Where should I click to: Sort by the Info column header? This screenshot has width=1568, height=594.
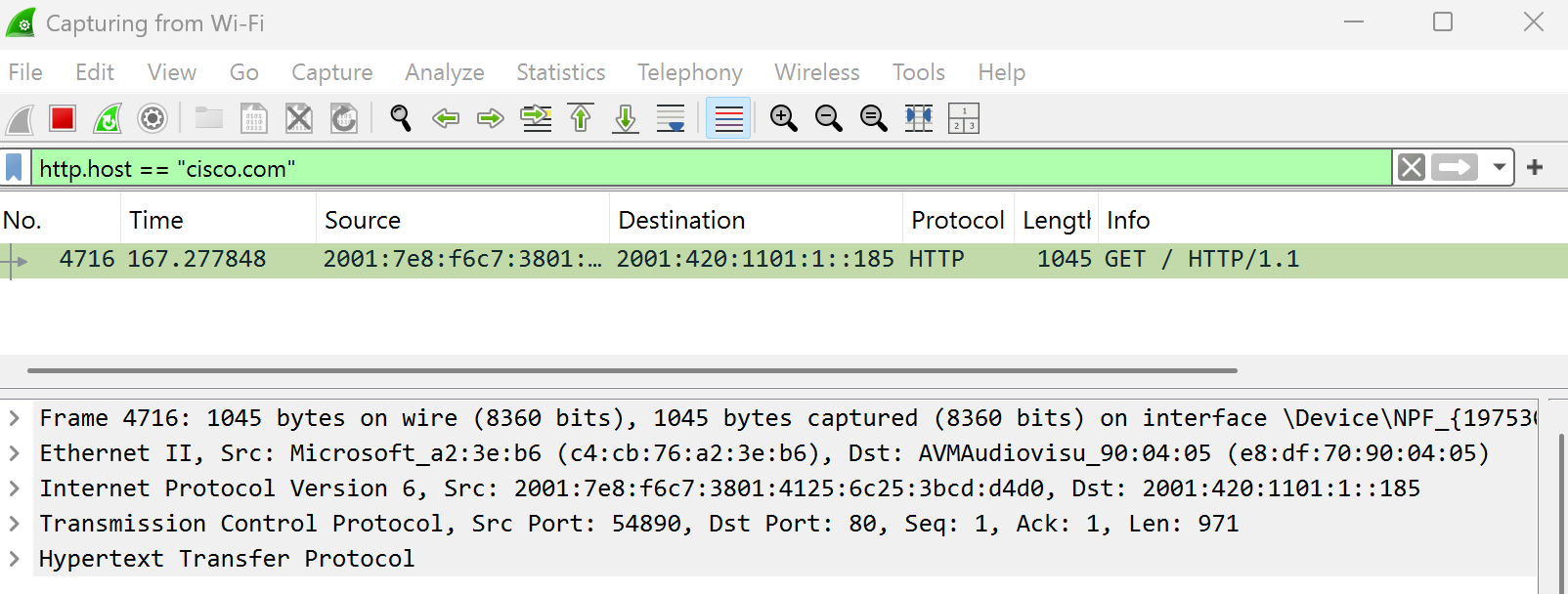click(1333, 221)
